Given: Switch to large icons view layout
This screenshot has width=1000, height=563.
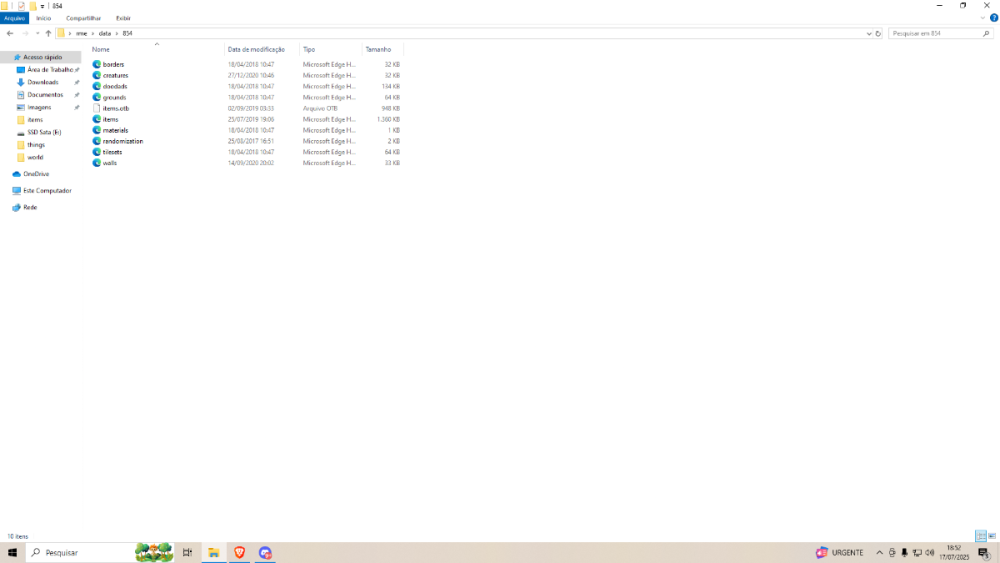Looking at the screenshot, I should [991, 537].
